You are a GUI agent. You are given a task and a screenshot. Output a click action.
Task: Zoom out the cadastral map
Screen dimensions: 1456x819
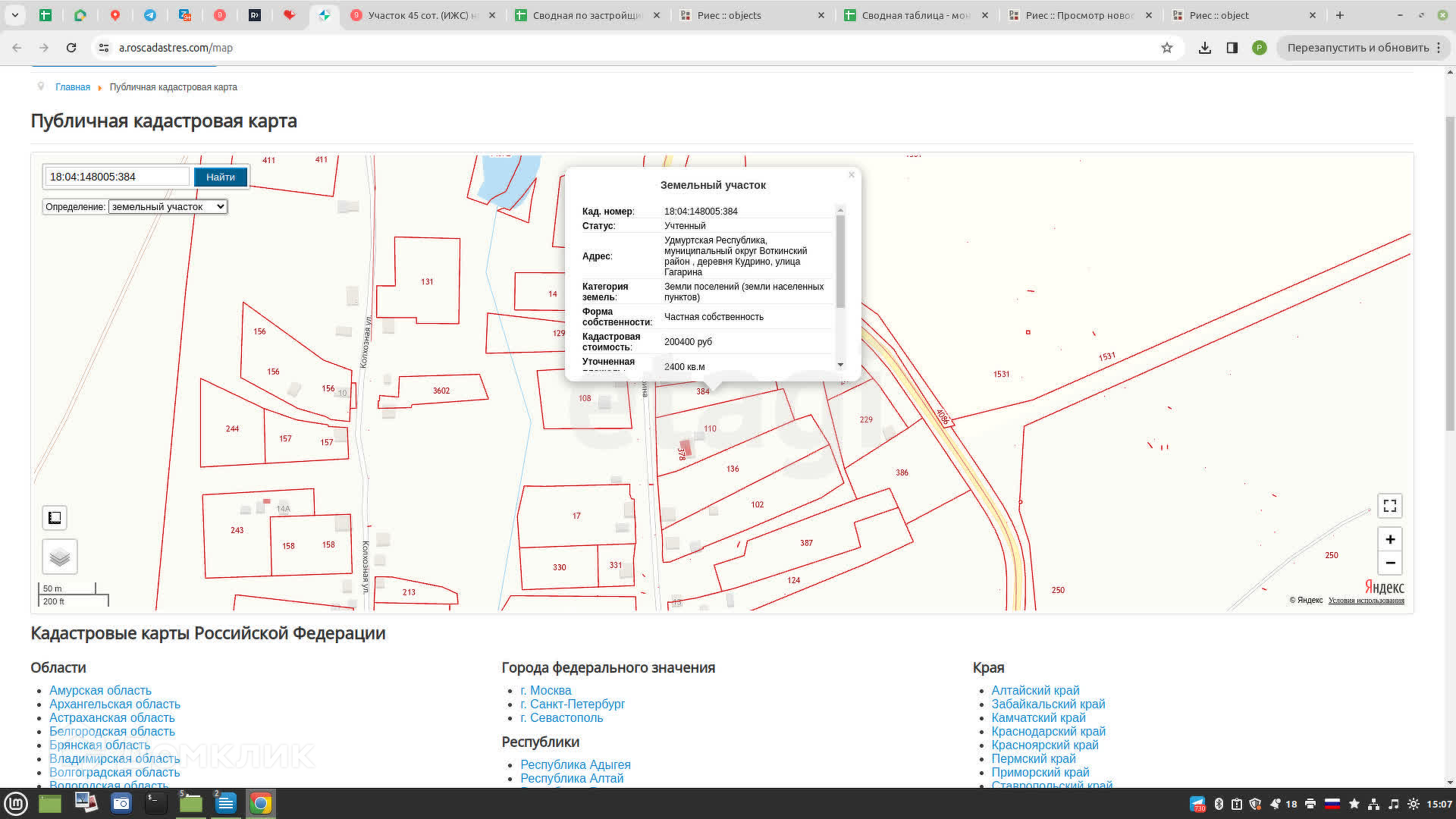1389,563
